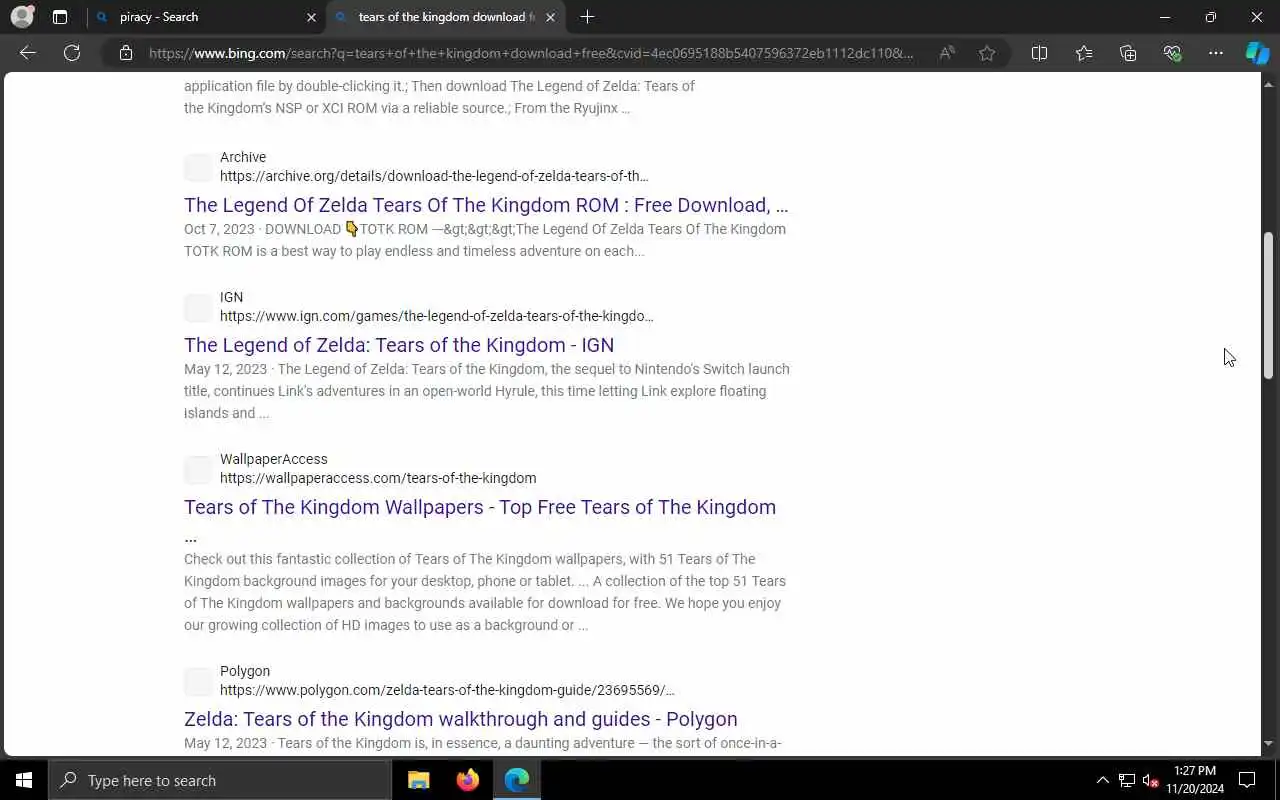The width and height of the screenshot is (1280, 800).
Task: Open 'Tears Of The Kingdom ROM : Free Download' result
Action: click(486, 205)
